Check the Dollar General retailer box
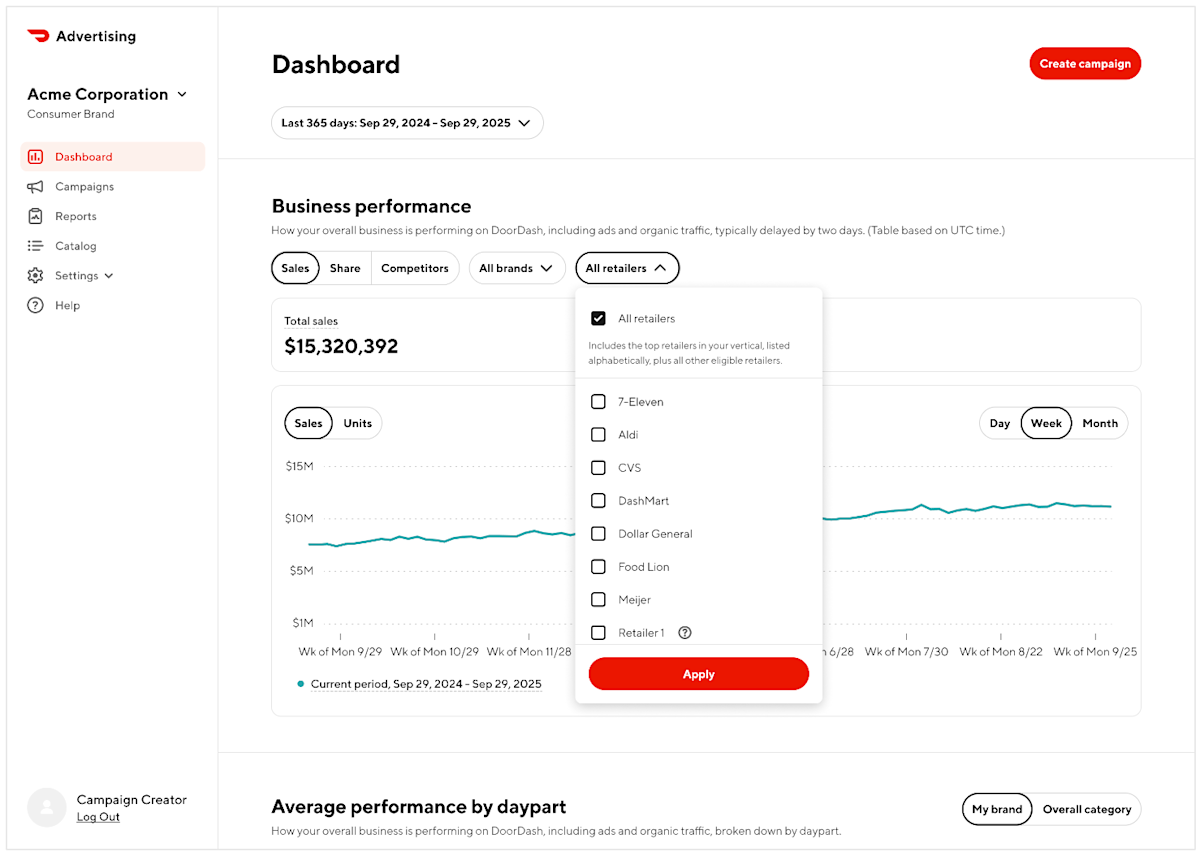Image resolution: width=1200 pixels, height=856 pixels. click(598, 534)
